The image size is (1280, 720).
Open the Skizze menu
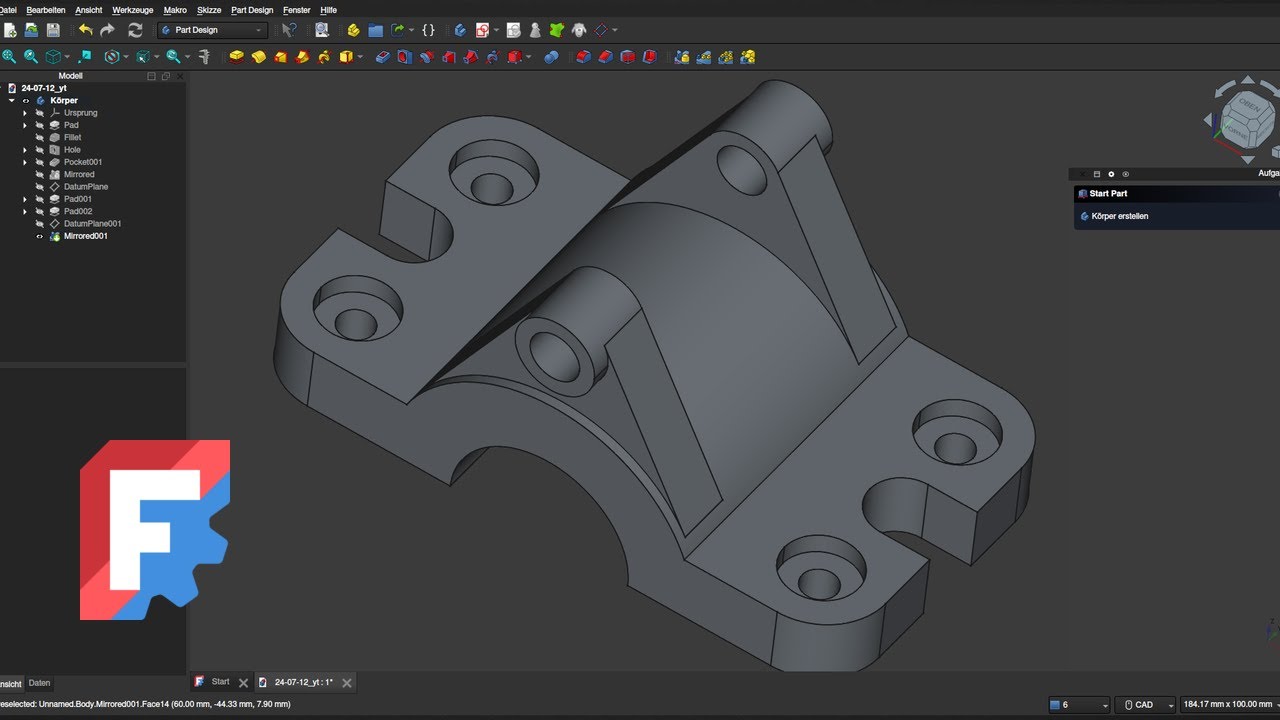pos(210,10)
